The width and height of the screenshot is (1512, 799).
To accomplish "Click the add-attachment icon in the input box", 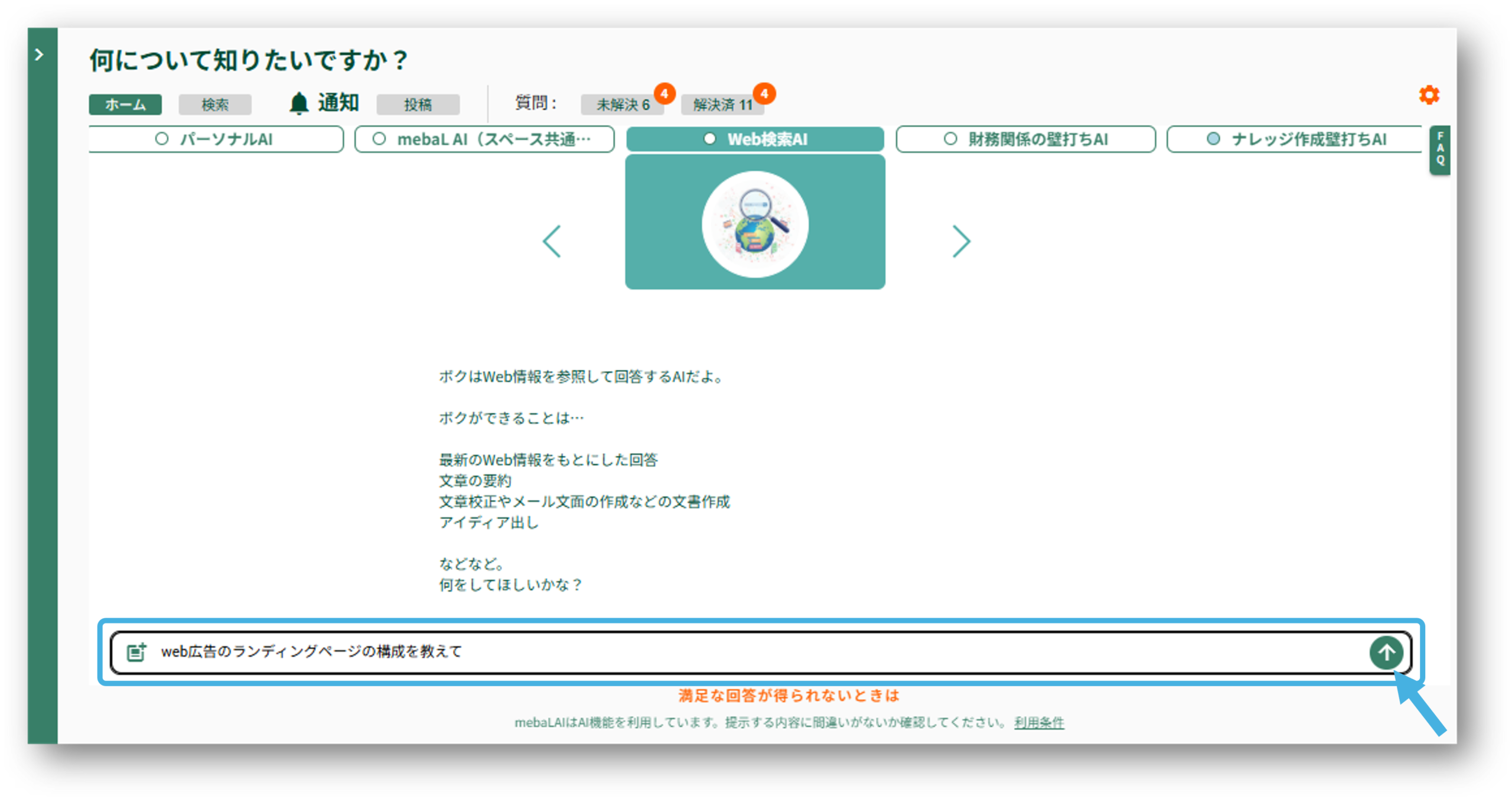I will pyautogui.click(x=136, y=652).
